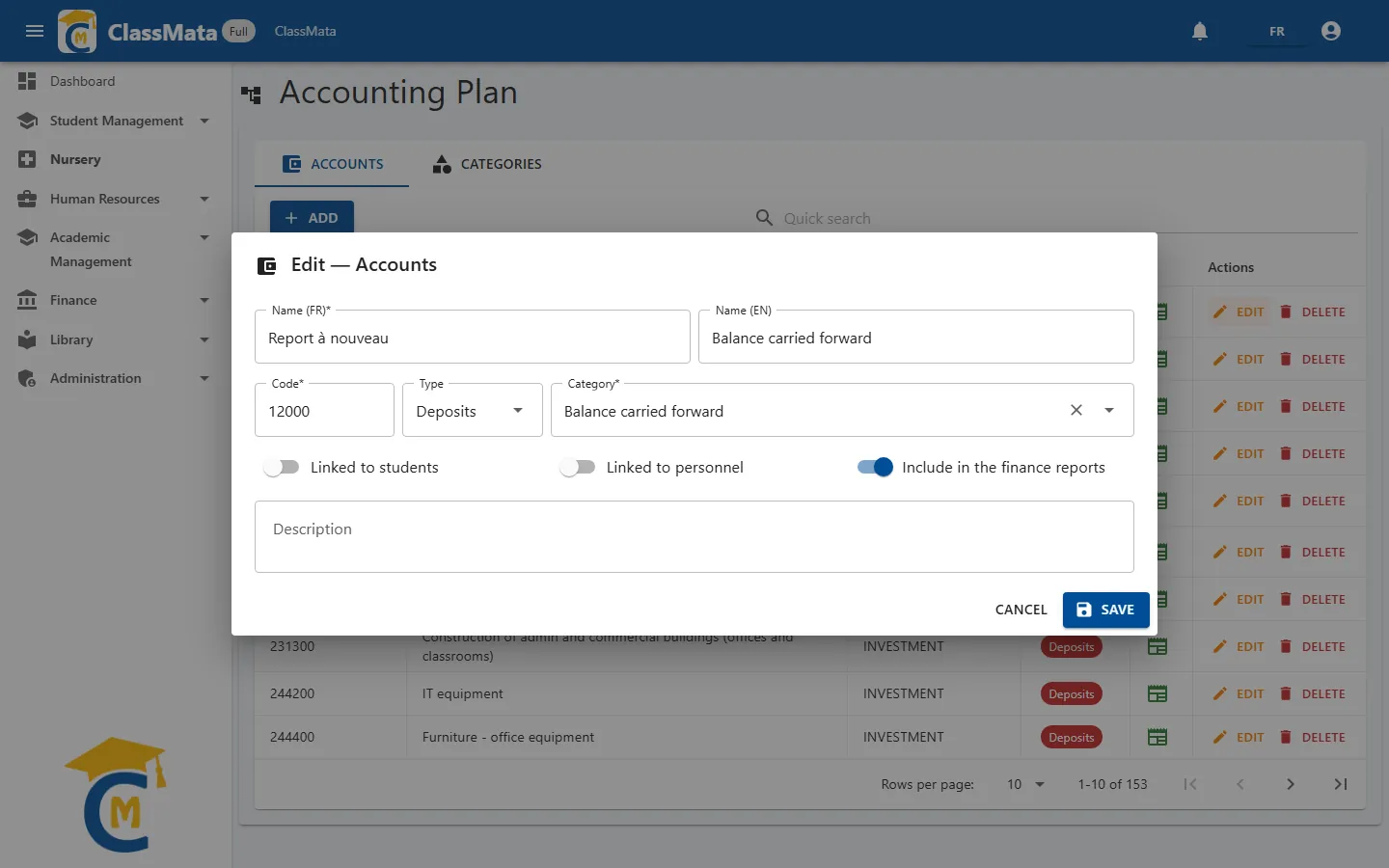Screen dimensions: 1389x868
Task: Click the Nursery sidebar icon
Action: (27, 159)
